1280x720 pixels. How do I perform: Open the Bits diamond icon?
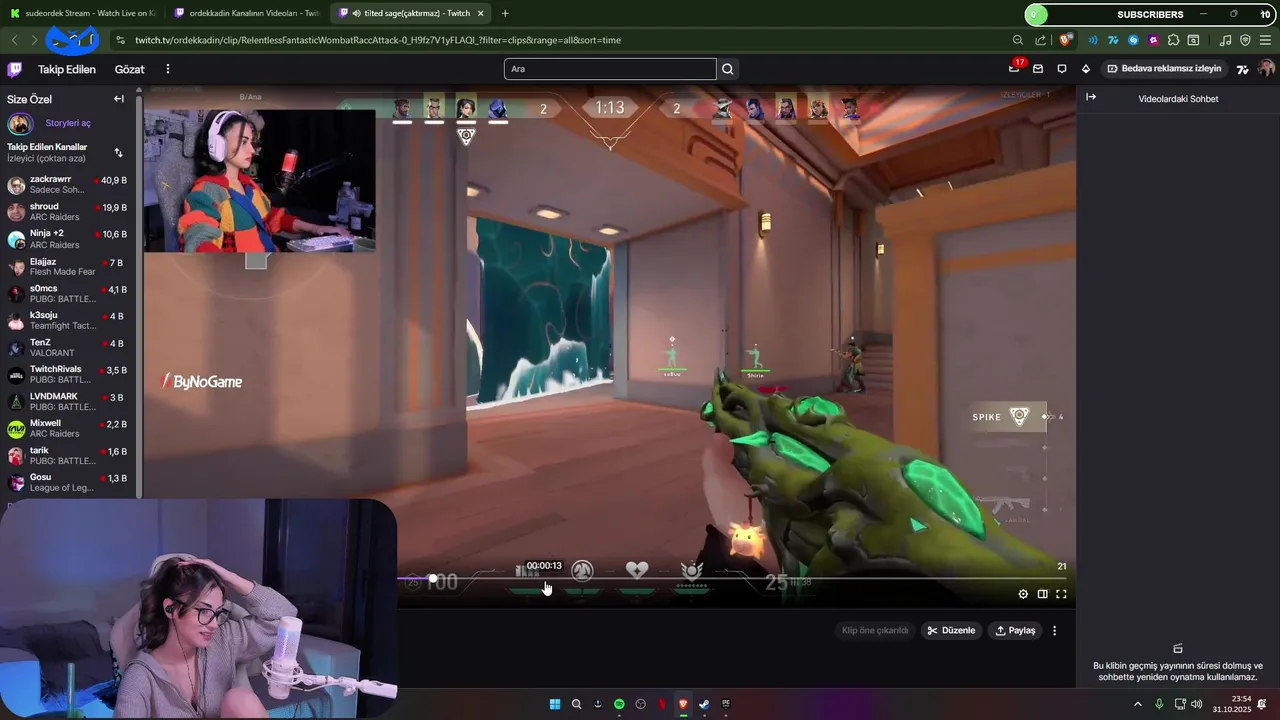1086,69
